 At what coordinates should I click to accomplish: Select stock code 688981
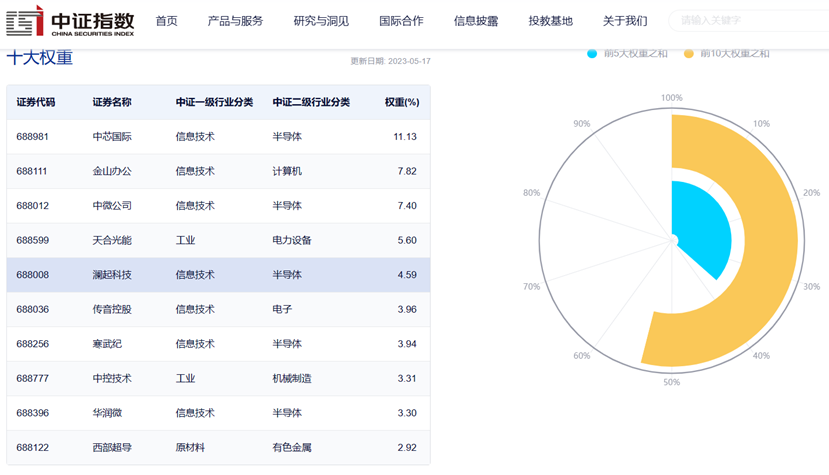(x=32, y=136)
